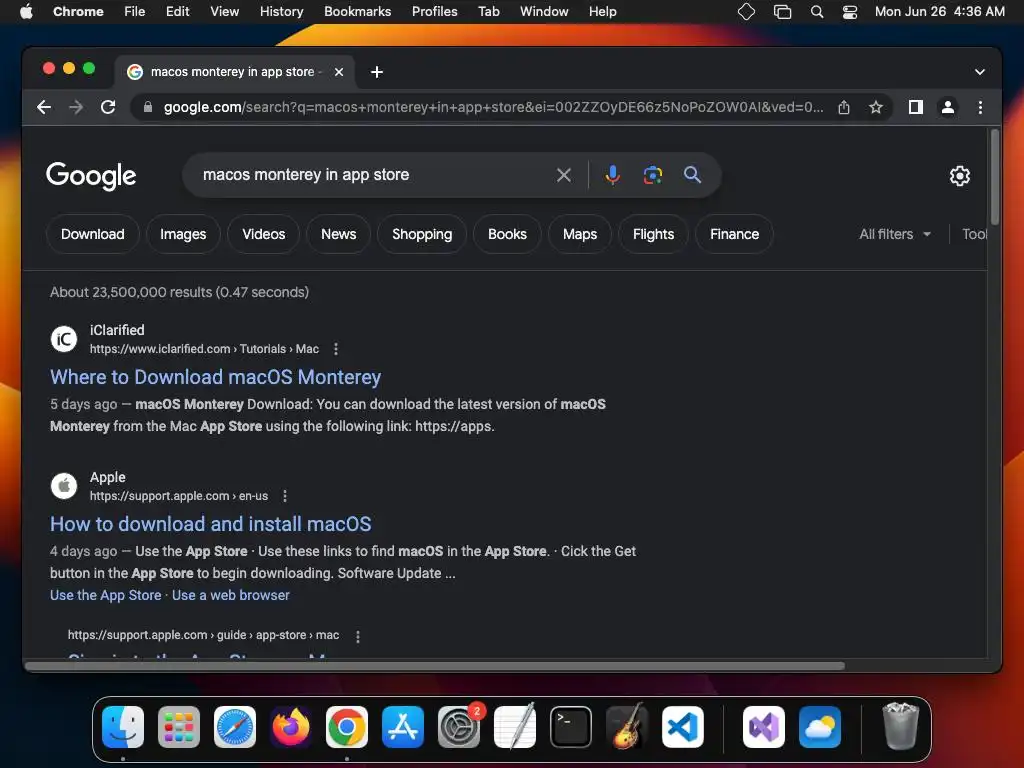Follow the Use a web browser sublink
Viewport: 1024px width, 768px height.
tap(231, 595)
